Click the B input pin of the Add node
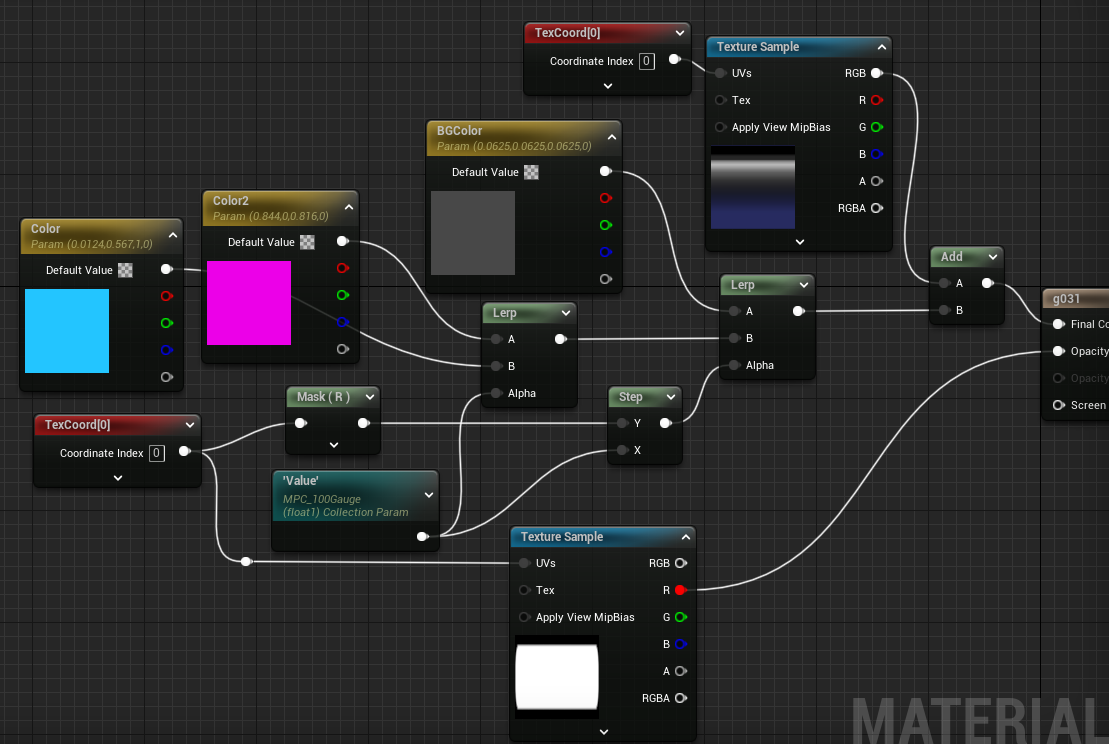This screenshot has height=744, width=1109. coord(944,310)
